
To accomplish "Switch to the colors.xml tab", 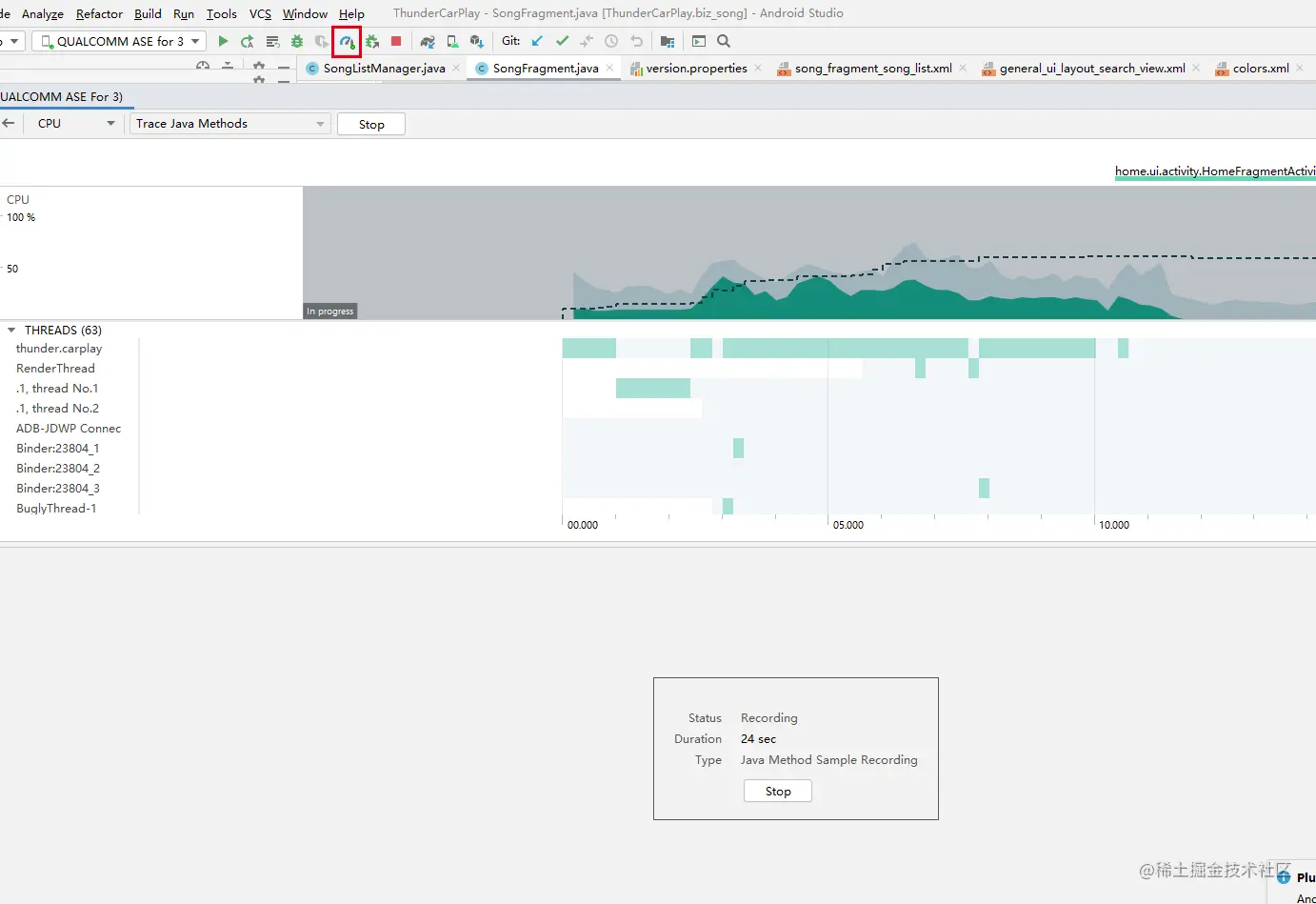I will click(1261, 69).
